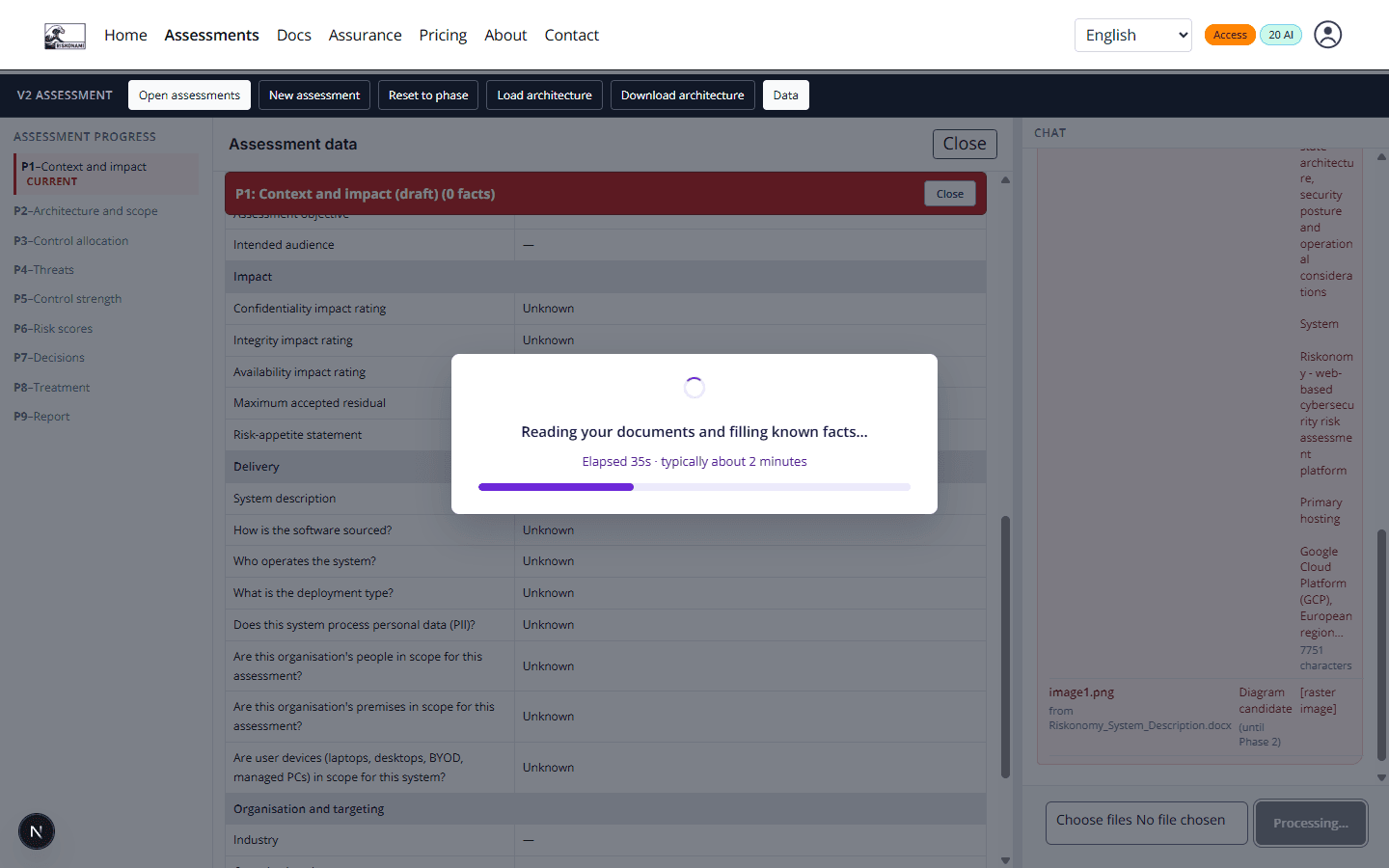
Task: Close the P1 Context and impact section
Action: click(949, 194)
